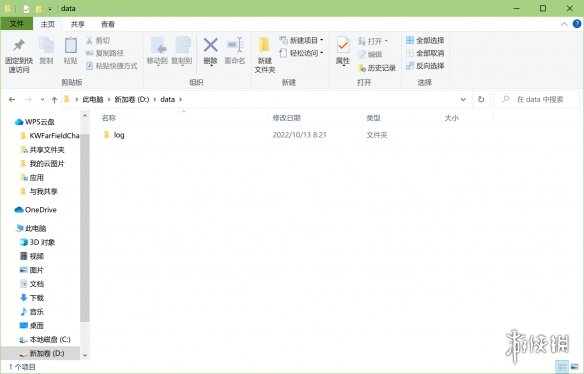The width and height of the screenshot is (584, 374).
Task: Click the Pin to Quick access icon
Action: coord(19,45)
